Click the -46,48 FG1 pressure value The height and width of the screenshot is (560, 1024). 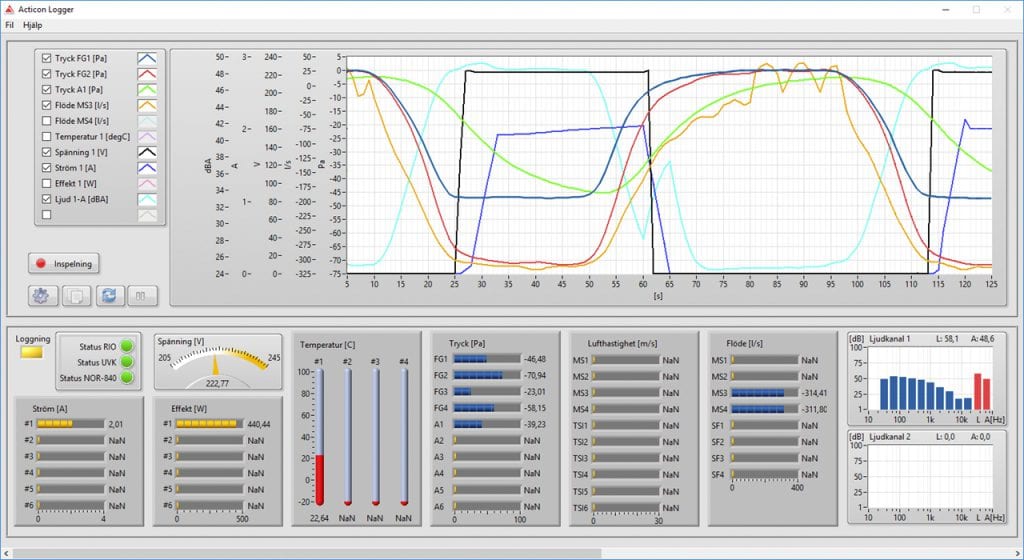(x=535, y=359)
